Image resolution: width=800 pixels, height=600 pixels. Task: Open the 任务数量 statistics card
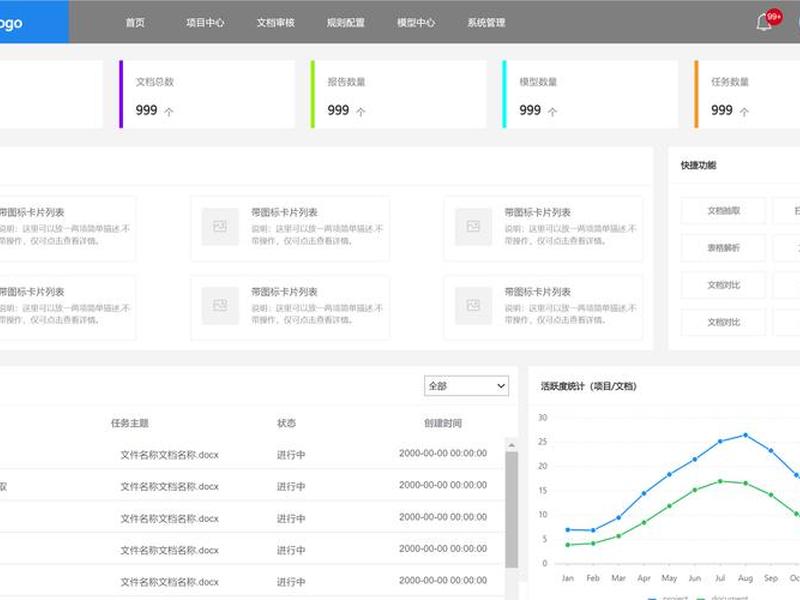pos(747,94)
